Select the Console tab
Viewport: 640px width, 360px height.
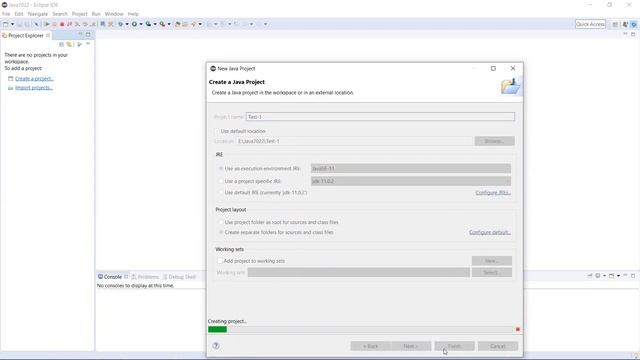pos(113,277)
